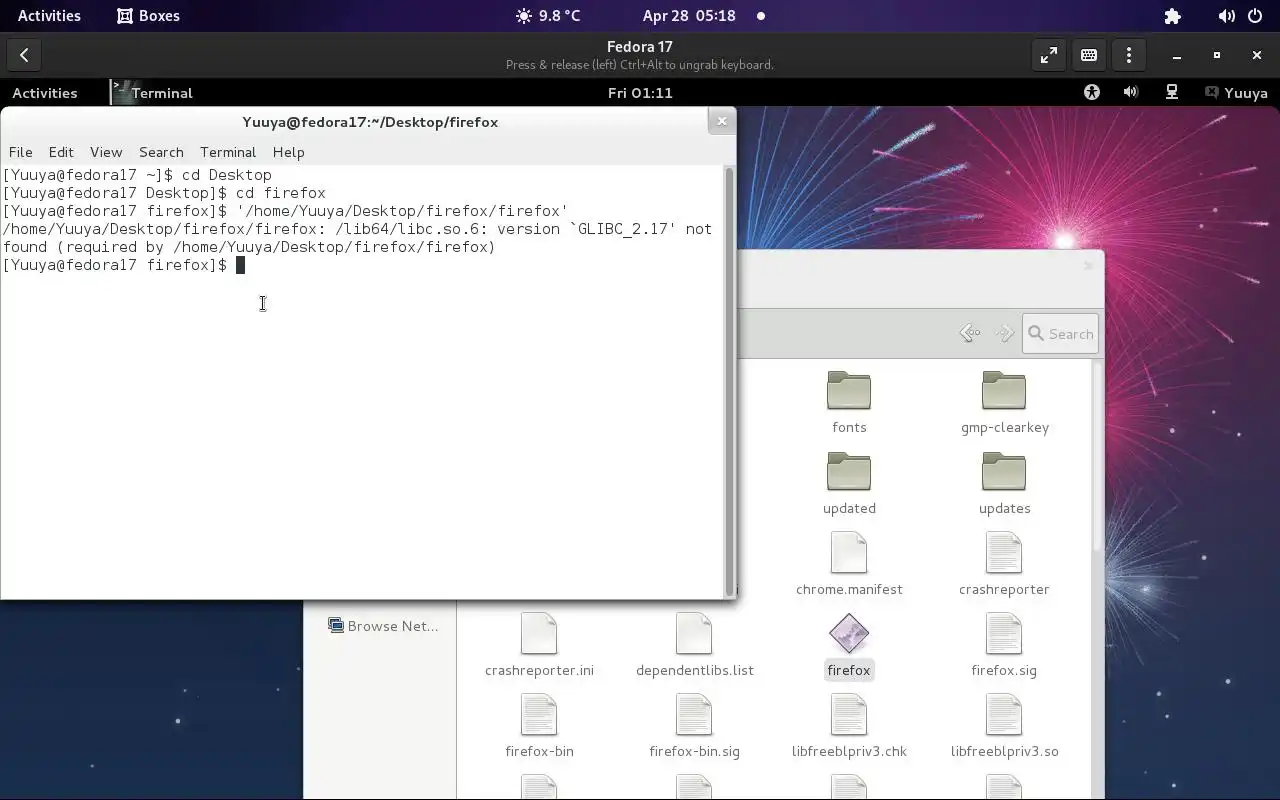Open the gmp-clearkey folder
Viewport: 1280px width, 800px height.
click(1004, 402)
